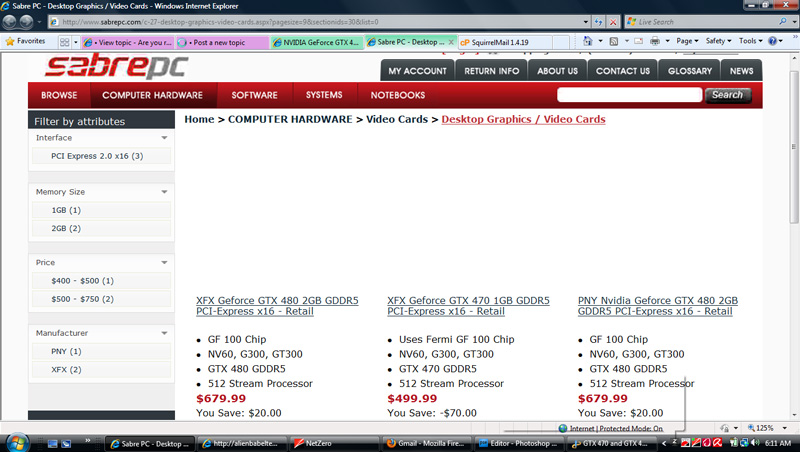The image size is (800, 452).
Task: Go back with the browser Back arrow
Action: 10,22
